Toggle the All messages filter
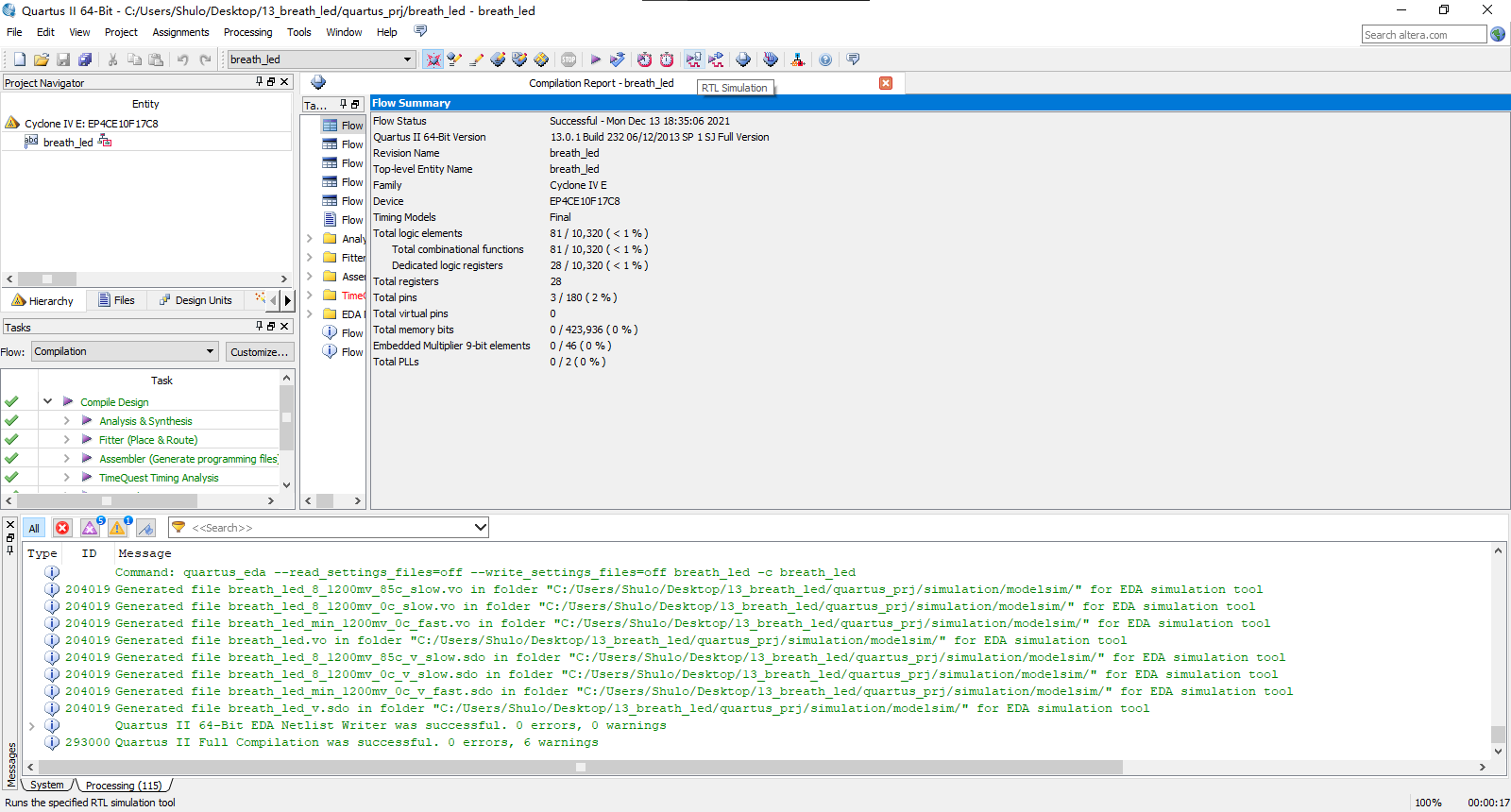The image size is (1511, 812). pos(34,528)
